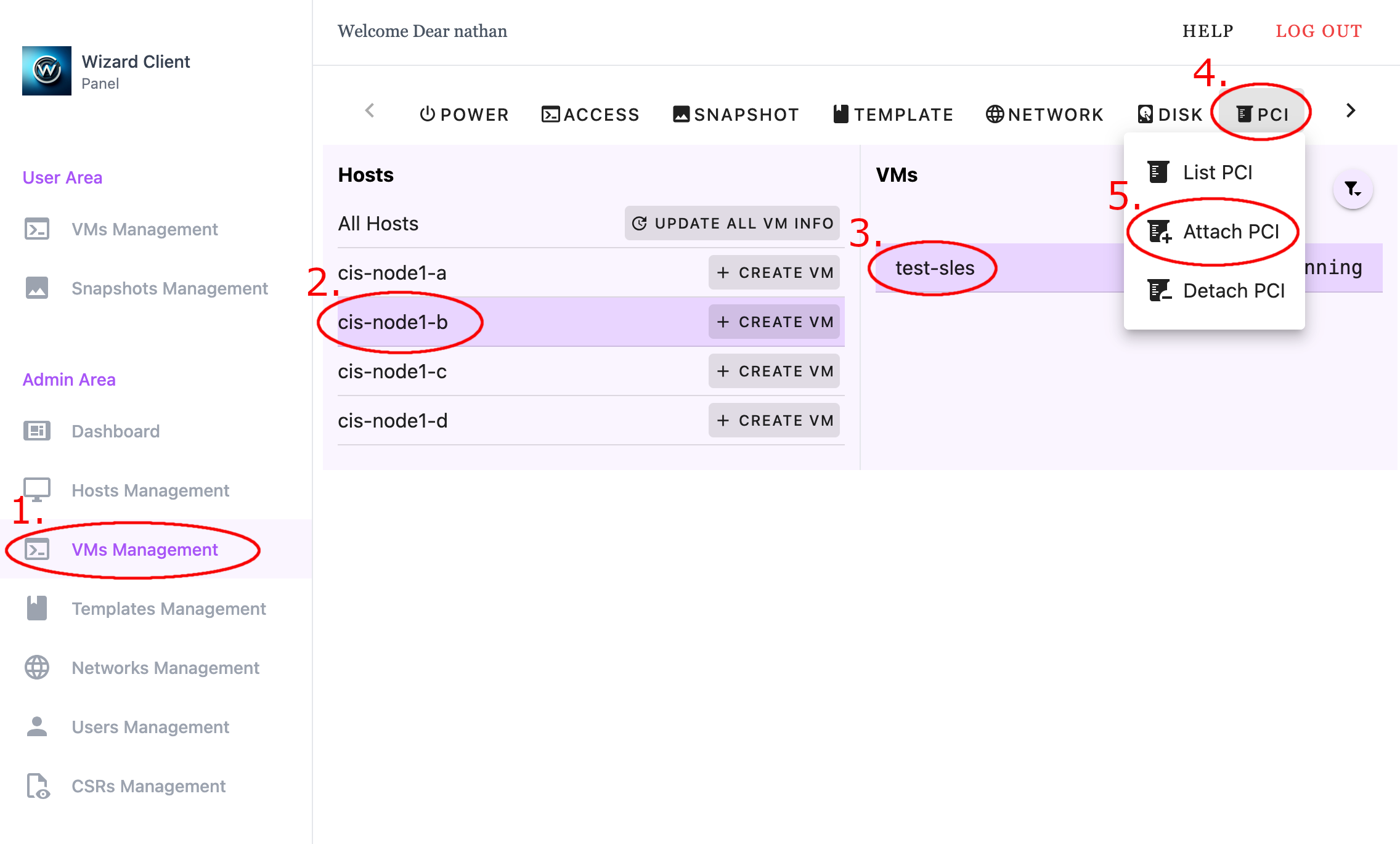The image size is (1400, 844).
Task: Click the Networks Management globe icon
Action: (x=37, y=667)
